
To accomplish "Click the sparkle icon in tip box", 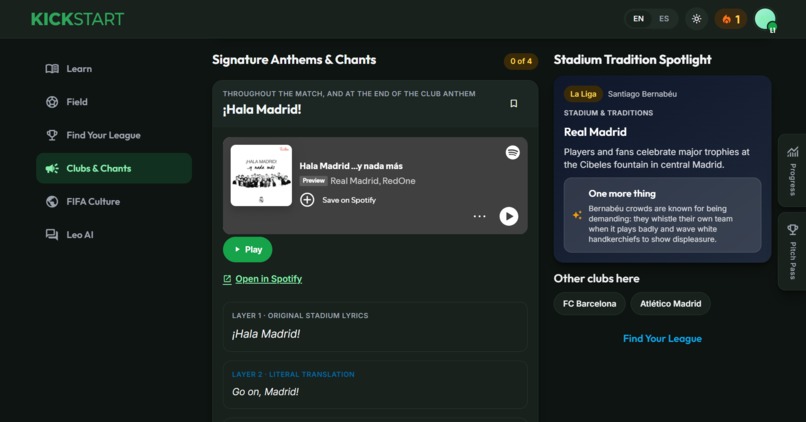I will coord(577,215).
